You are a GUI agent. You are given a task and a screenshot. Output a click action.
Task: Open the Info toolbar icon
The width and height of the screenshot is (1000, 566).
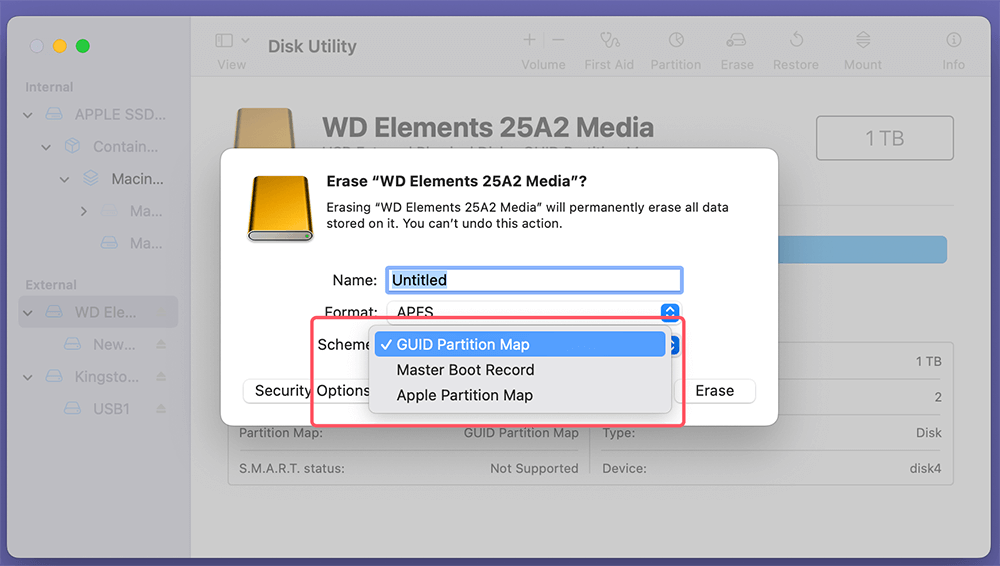[x=953, y=40]
